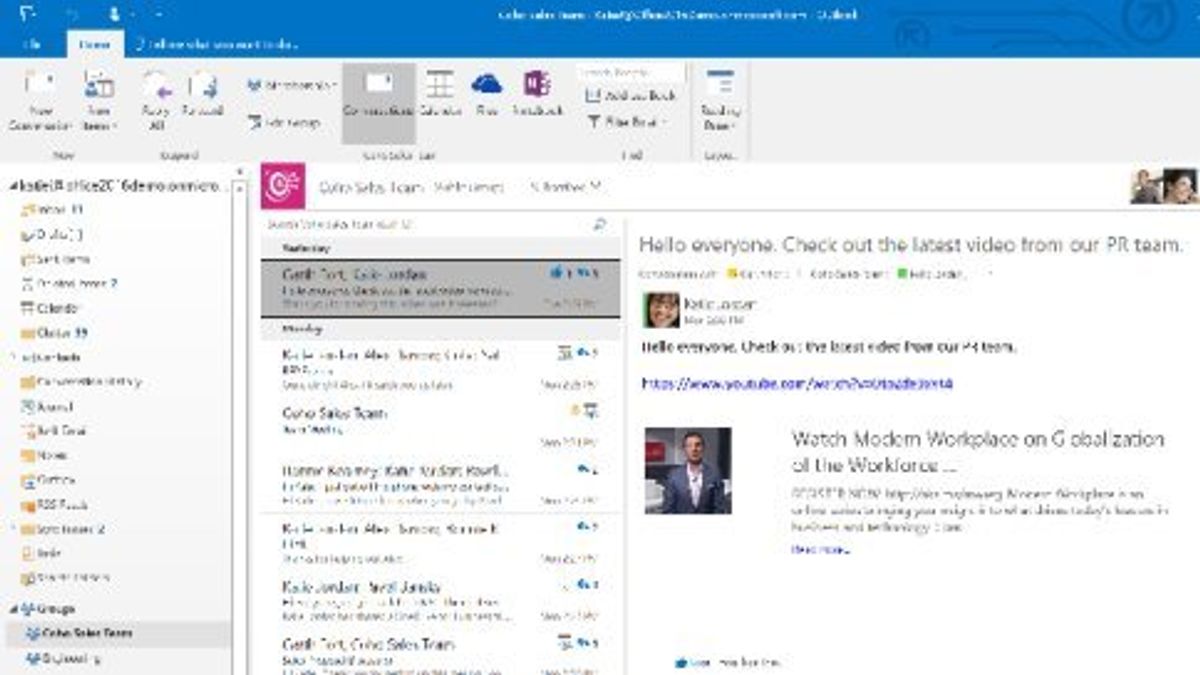Collapse the katie mailbox account tree

pos(13,186)
